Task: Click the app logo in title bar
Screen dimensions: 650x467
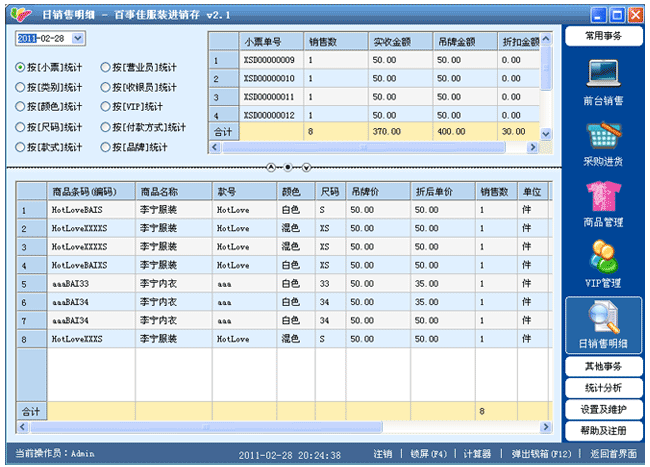Action: 21,15
